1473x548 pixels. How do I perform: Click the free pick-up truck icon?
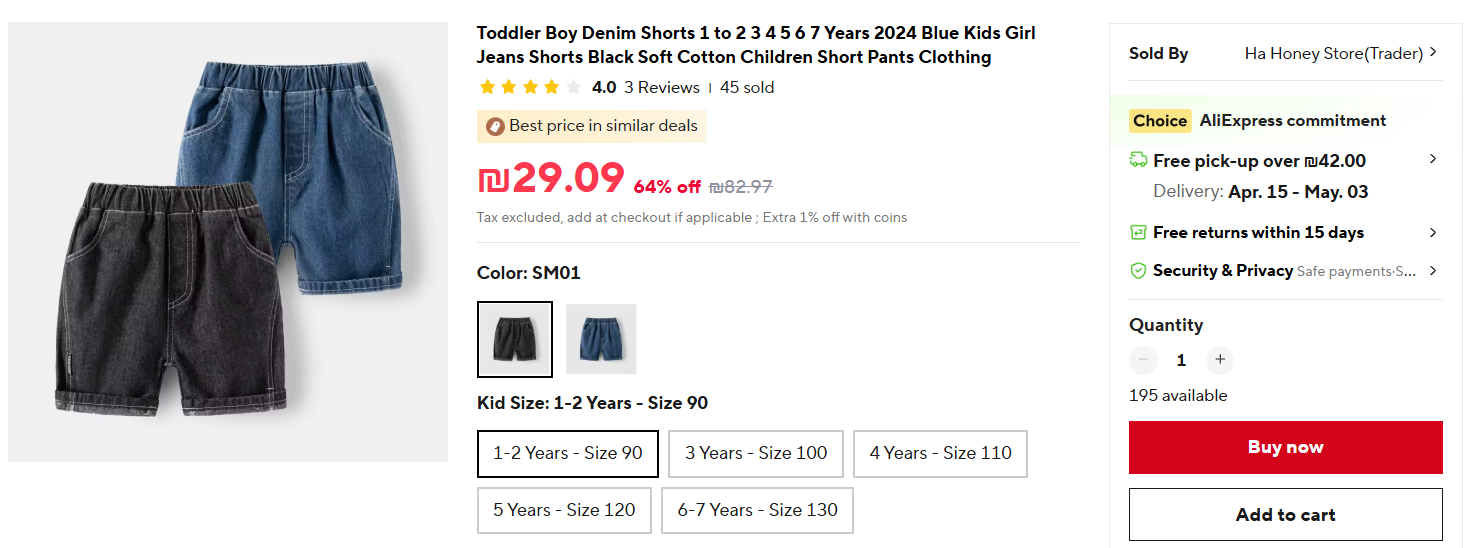coord(1138,160)
